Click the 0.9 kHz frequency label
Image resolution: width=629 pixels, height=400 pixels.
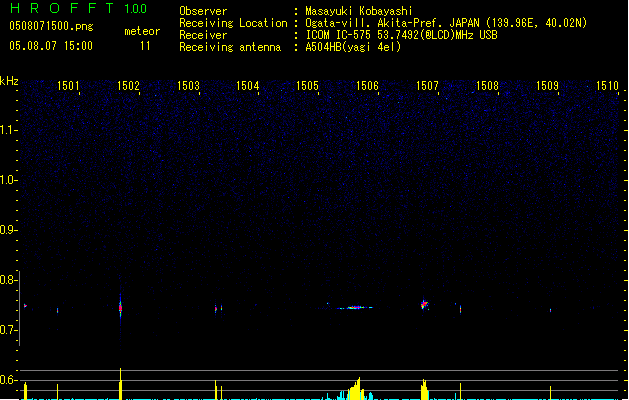point(8,230)
